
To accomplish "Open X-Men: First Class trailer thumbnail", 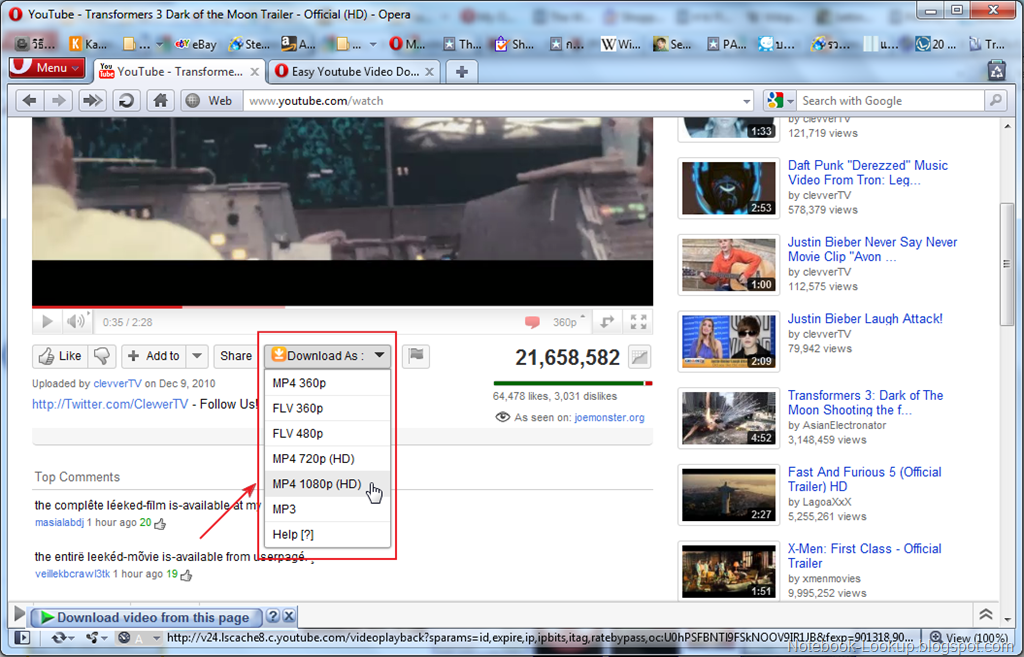I will pos(728,571).
